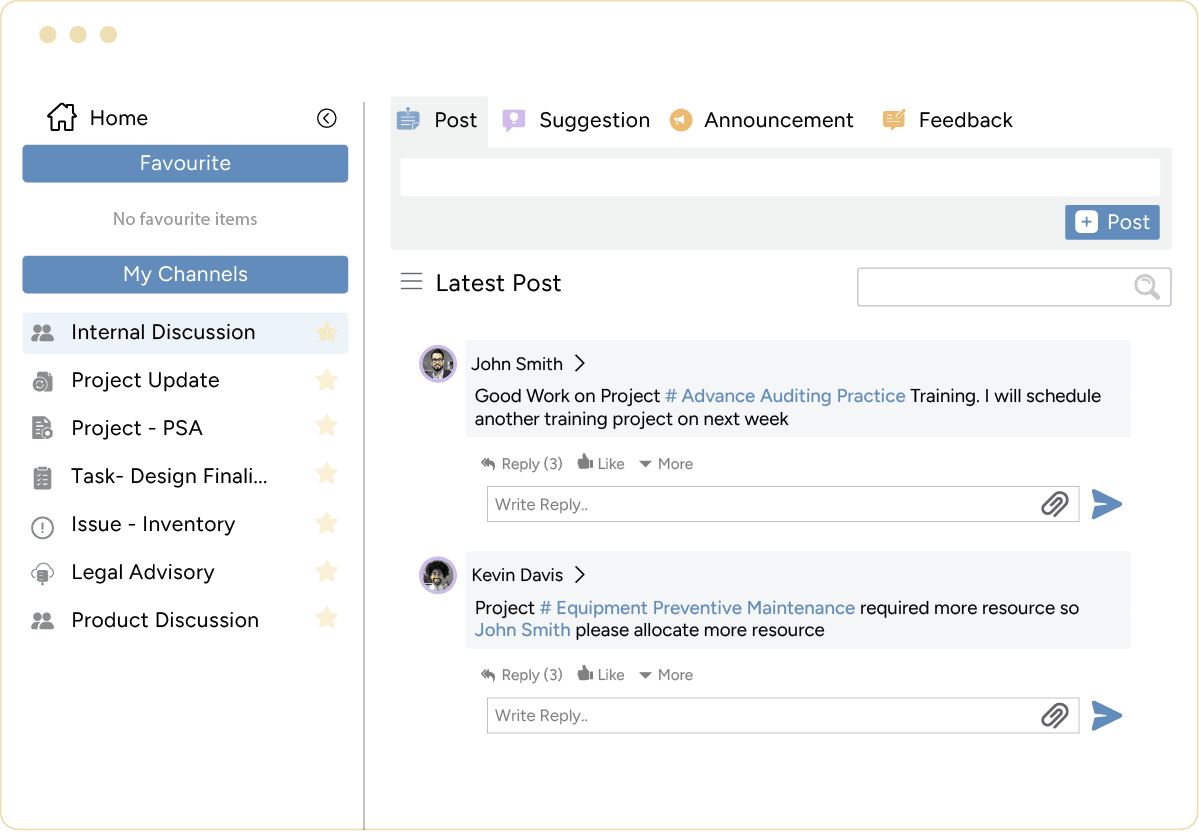Click the search magnifier icon
Screen dimensions: 1199x837
(x=1145, y=287)
